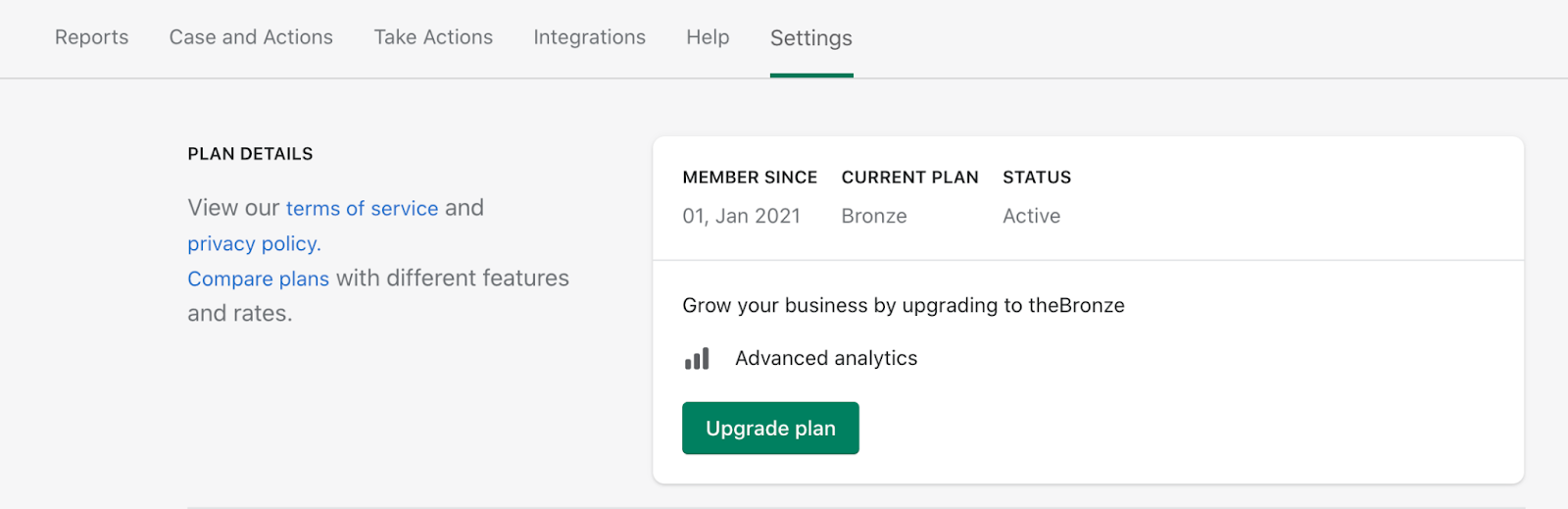Click the Grow your business upgrade message

pos(904,305)
